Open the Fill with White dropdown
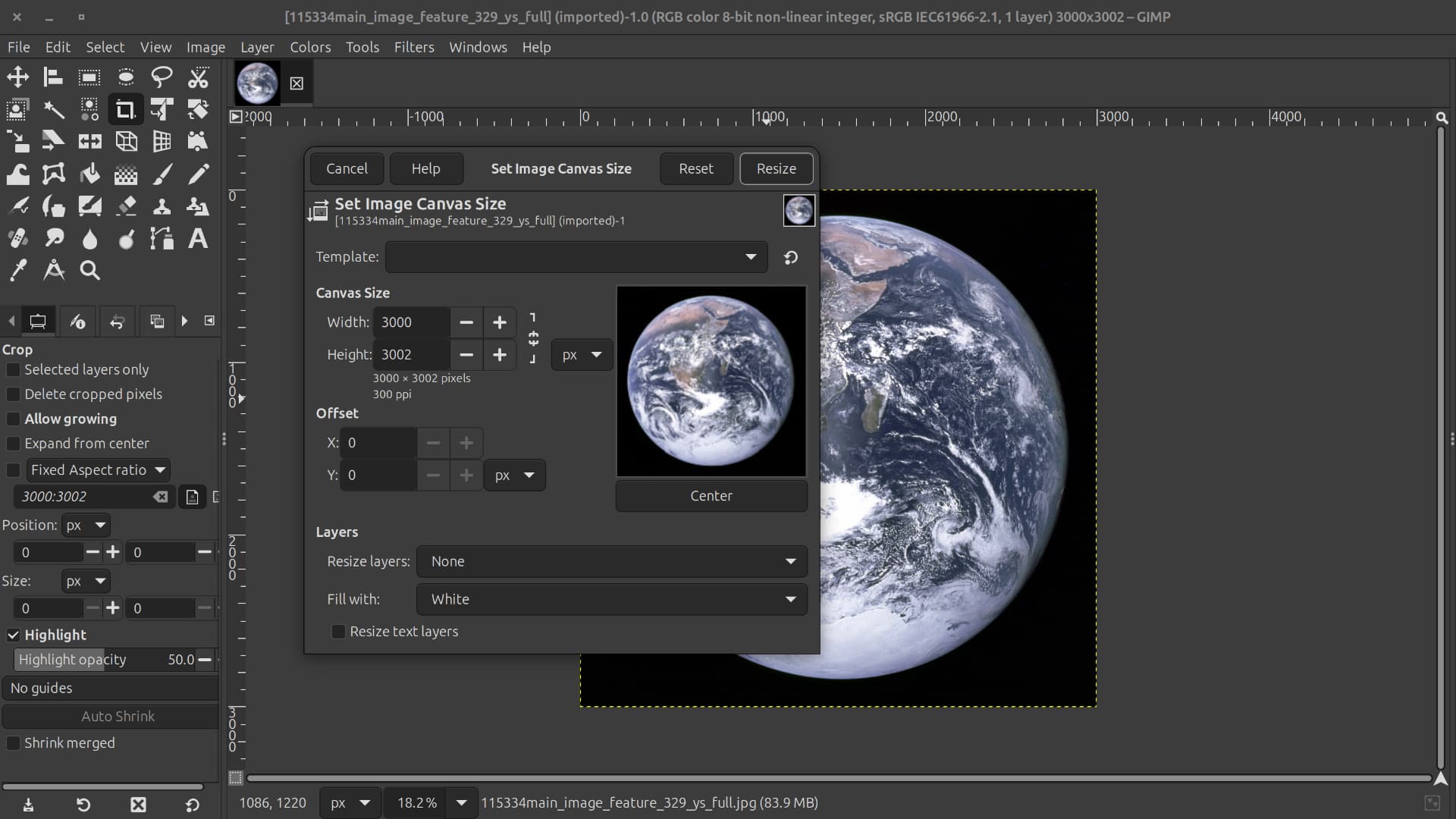Screen dimensions: 1456x819 pyautogui.click(x=611, y=599)
